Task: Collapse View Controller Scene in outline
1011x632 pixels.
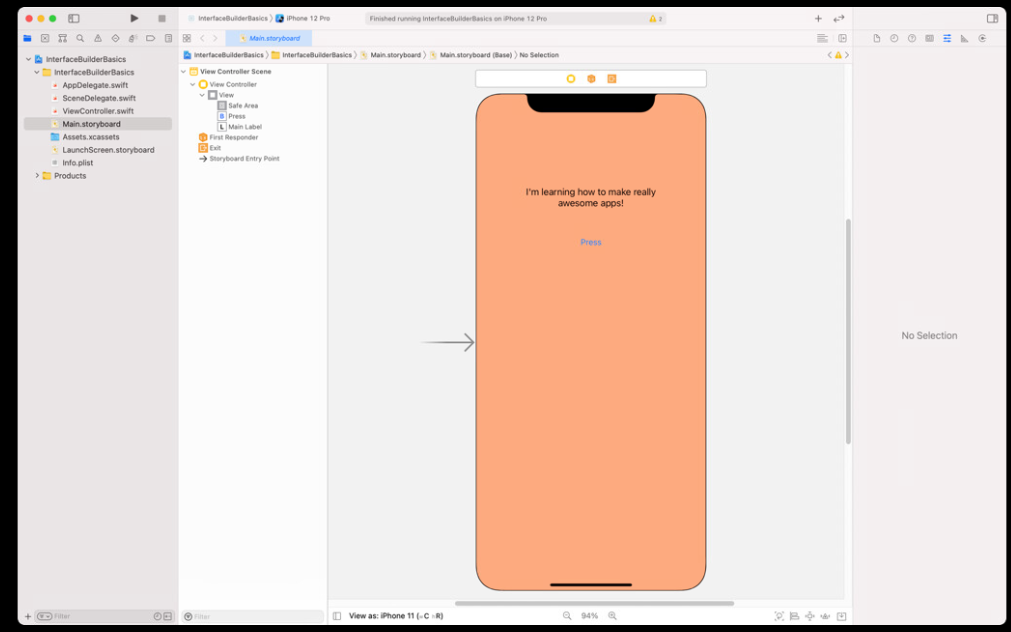Action: click(x=184, y=72)
